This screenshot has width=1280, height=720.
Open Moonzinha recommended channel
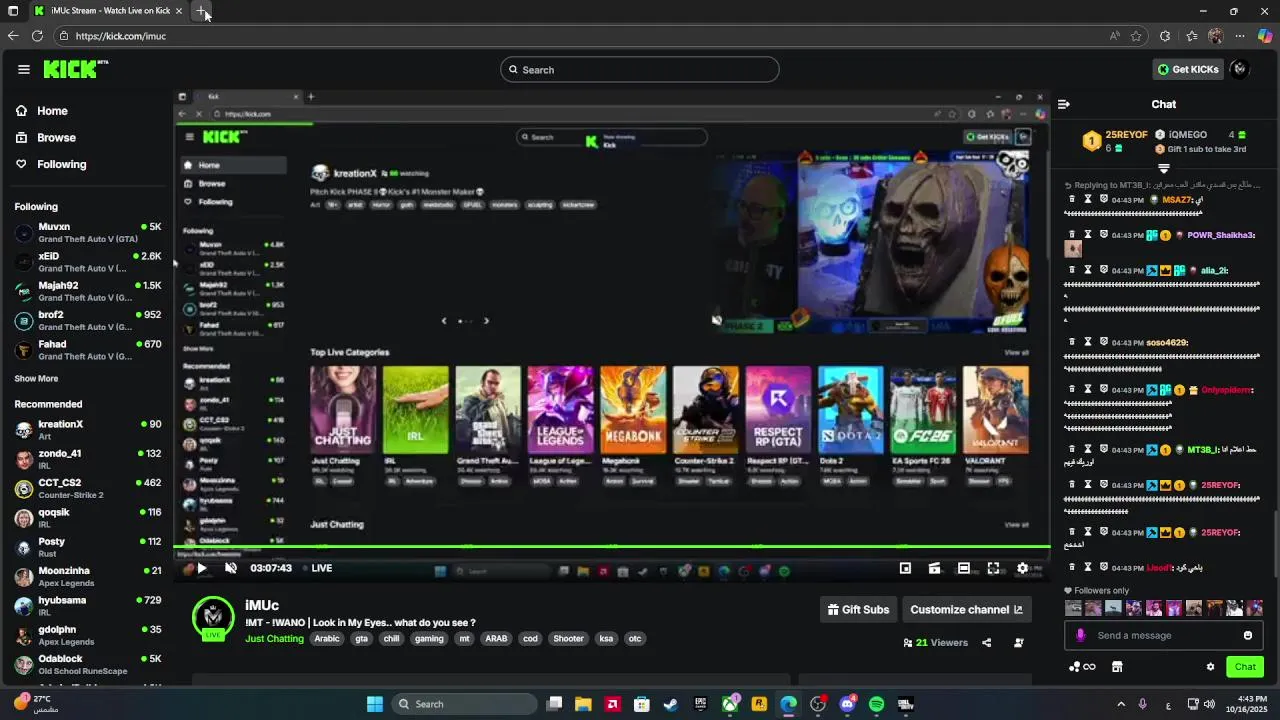click(88, 576)
